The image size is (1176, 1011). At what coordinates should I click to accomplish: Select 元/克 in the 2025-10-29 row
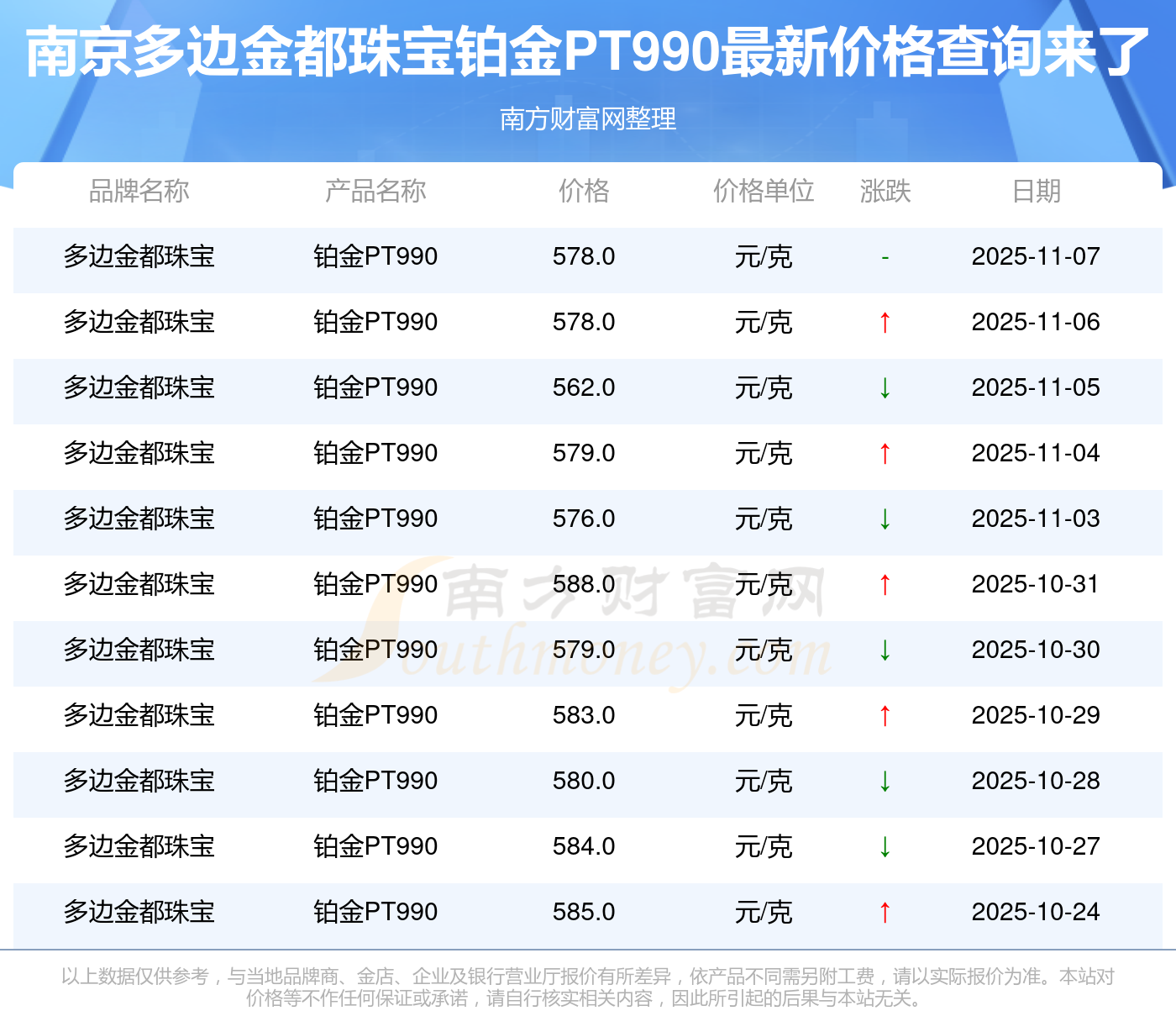click(x=764, y=715)
